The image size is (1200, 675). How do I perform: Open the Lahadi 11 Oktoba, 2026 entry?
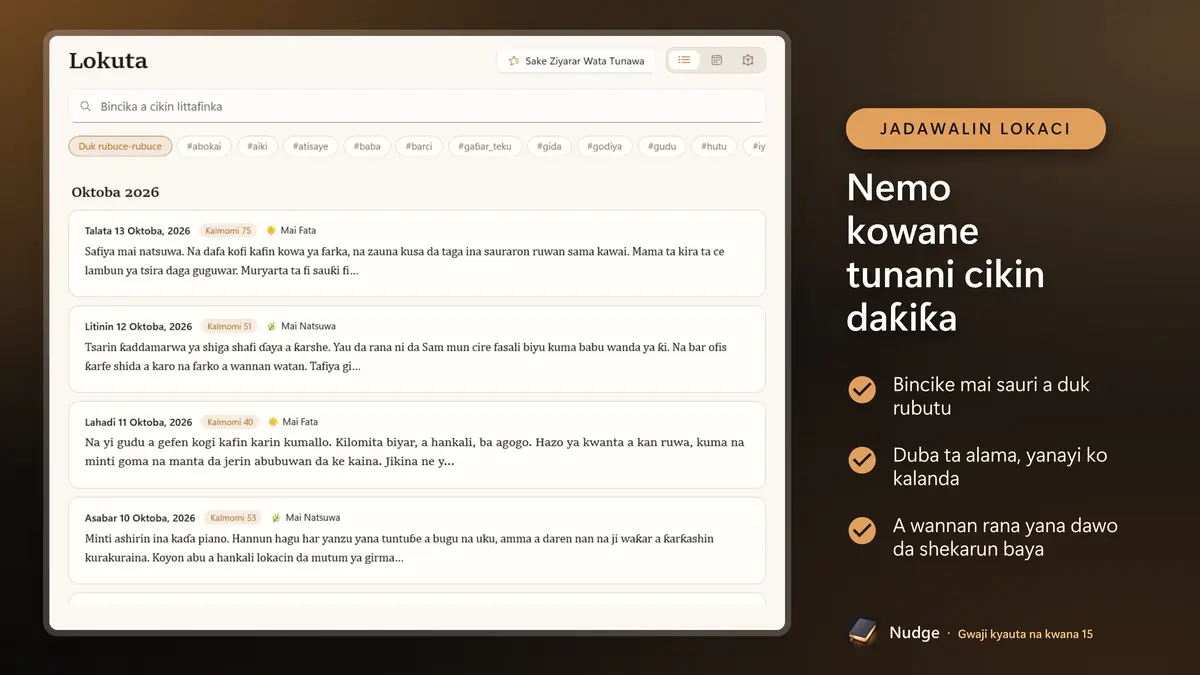(x=417, y=444)
